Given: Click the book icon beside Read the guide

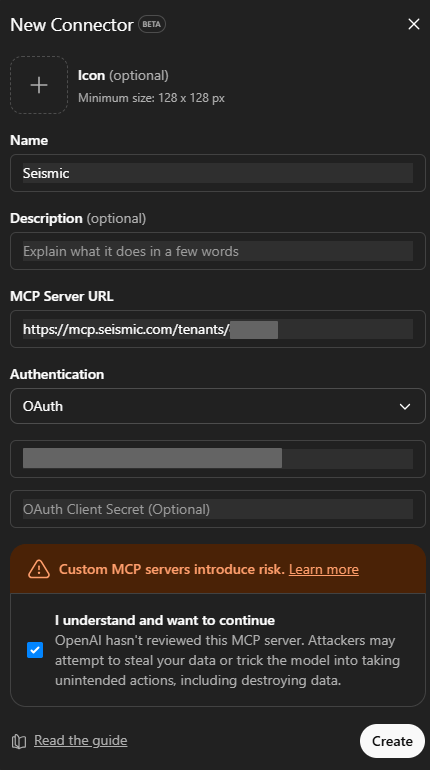Looking at the screenshot, I should click(19, 741).
